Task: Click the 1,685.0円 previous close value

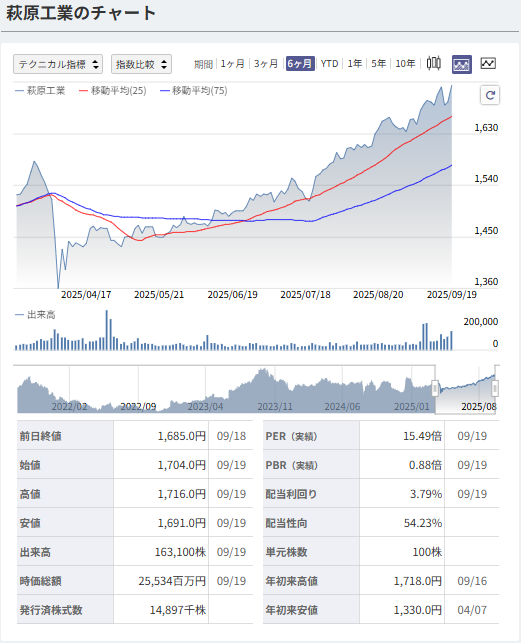Action: click(182, 436)
